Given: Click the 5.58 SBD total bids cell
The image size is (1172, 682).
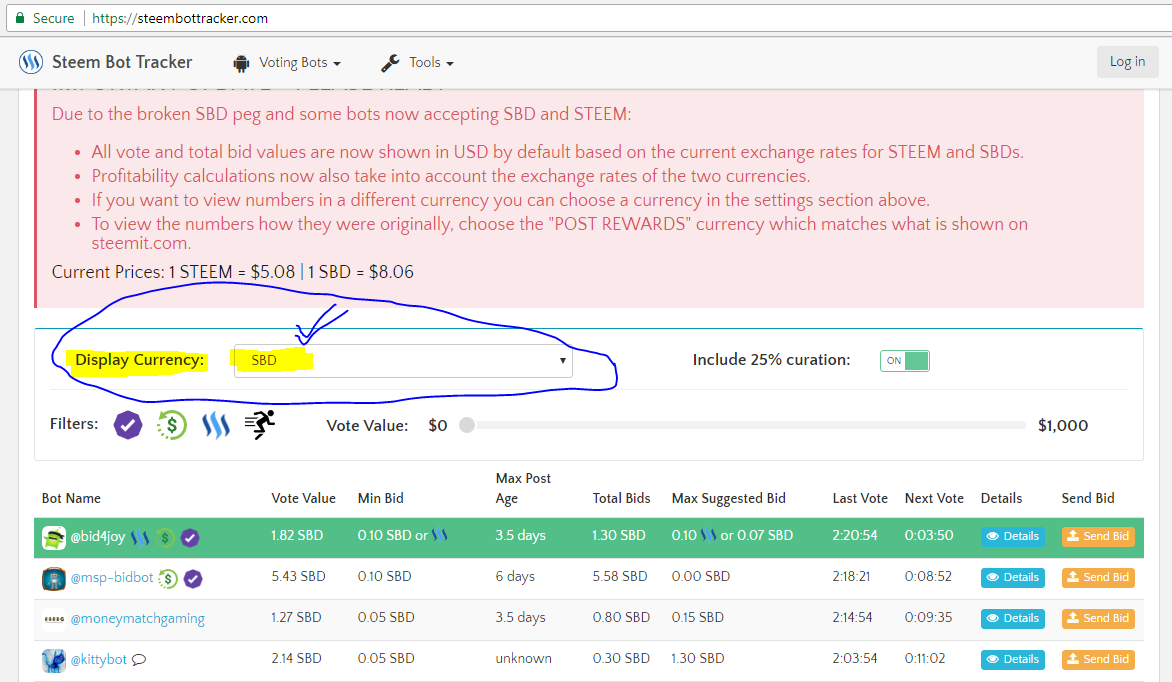Looking at the screenshot, I should click(x=619, y=577).
